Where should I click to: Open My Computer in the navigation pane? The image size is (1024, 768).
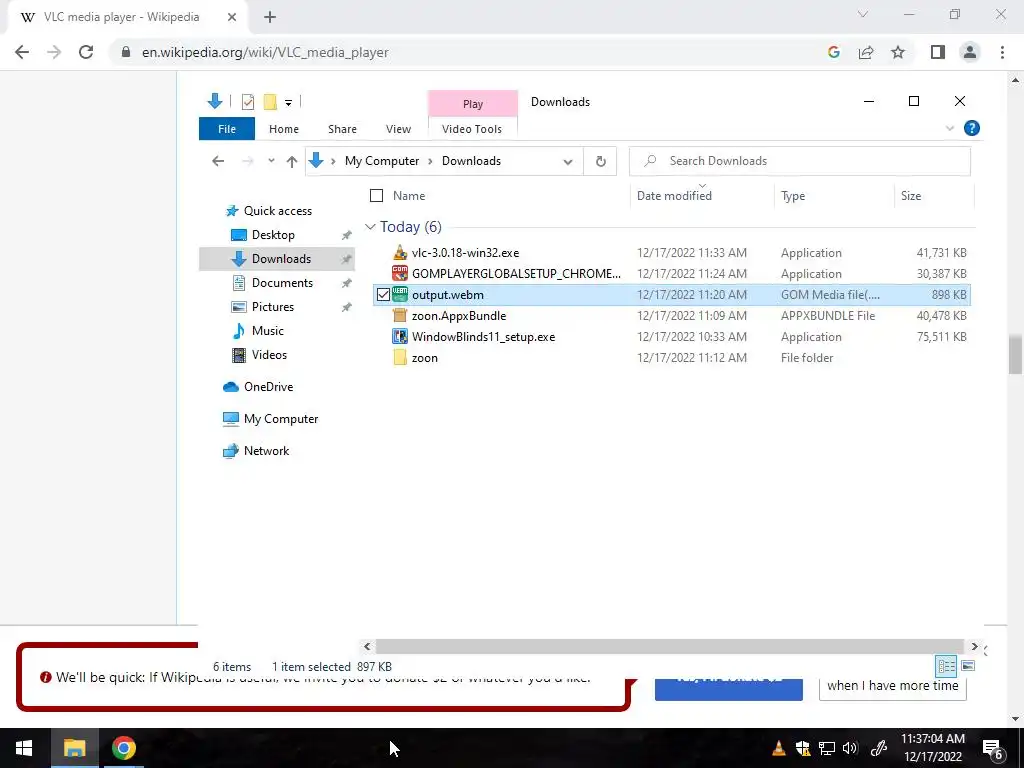pos(281,419)
